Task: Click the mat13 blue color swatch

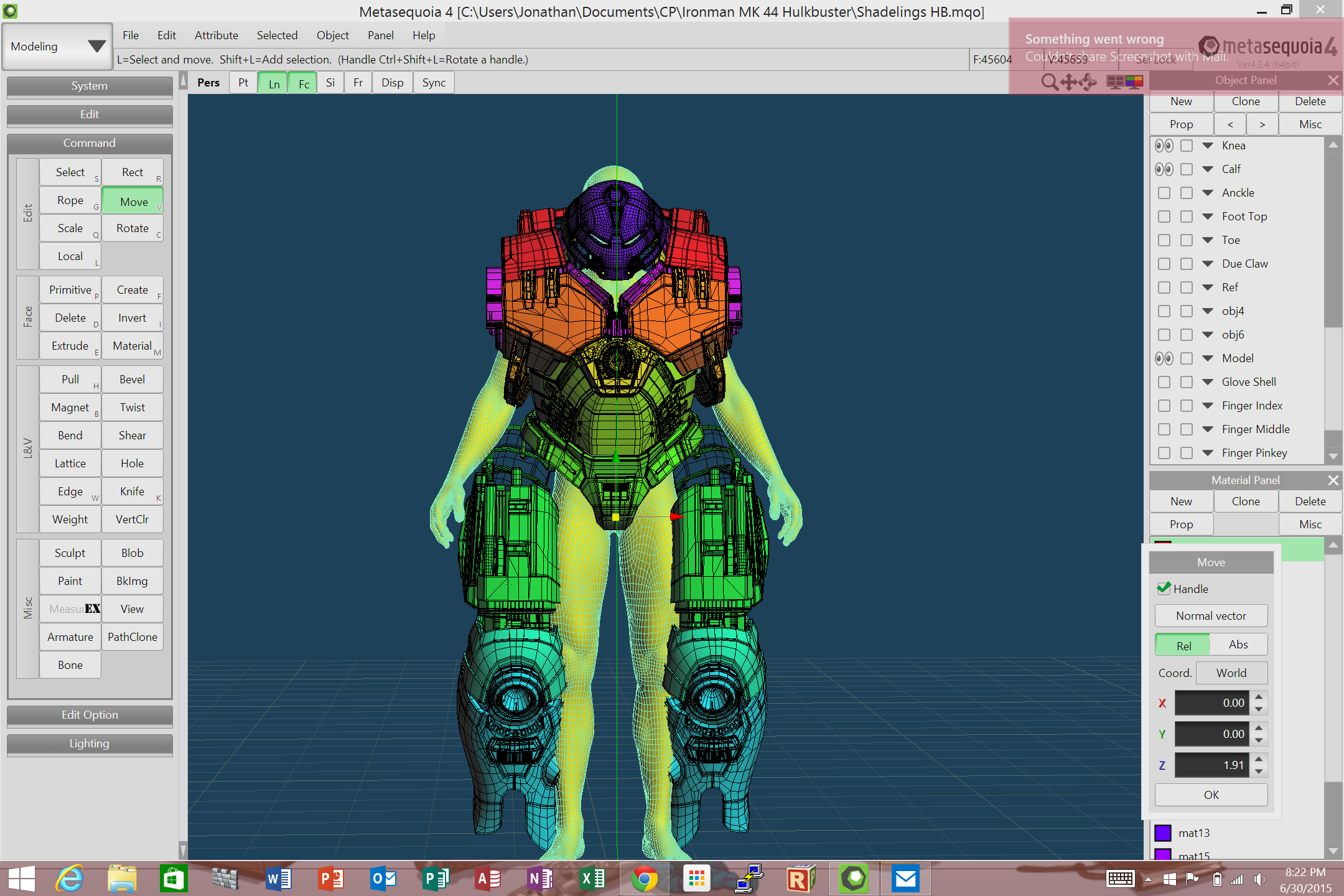Action: click(x=1163, y=833)
